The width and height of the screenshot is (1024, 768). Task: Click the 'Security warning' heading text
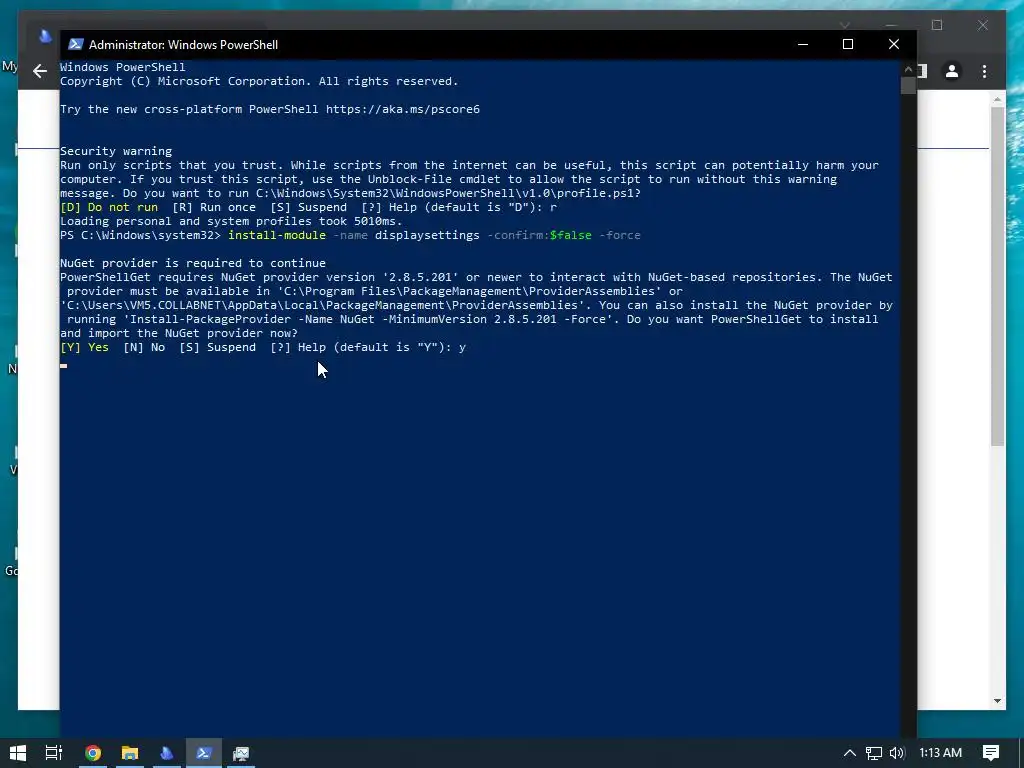116,151
